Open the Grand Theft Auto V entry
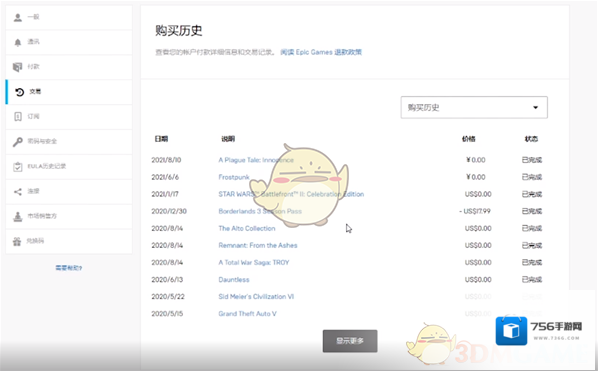Viewport: 598px width, 371px height. [x=247, y=314]
